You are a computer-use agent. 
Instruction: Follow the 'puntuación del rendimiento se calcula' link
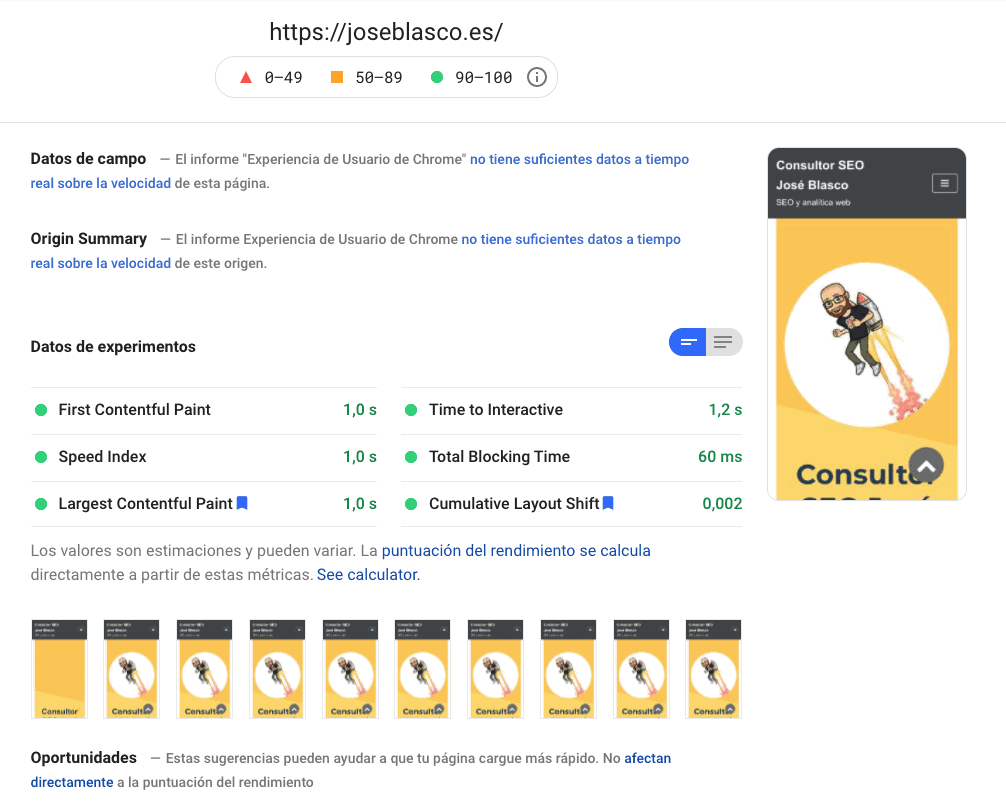coord(516,550)
